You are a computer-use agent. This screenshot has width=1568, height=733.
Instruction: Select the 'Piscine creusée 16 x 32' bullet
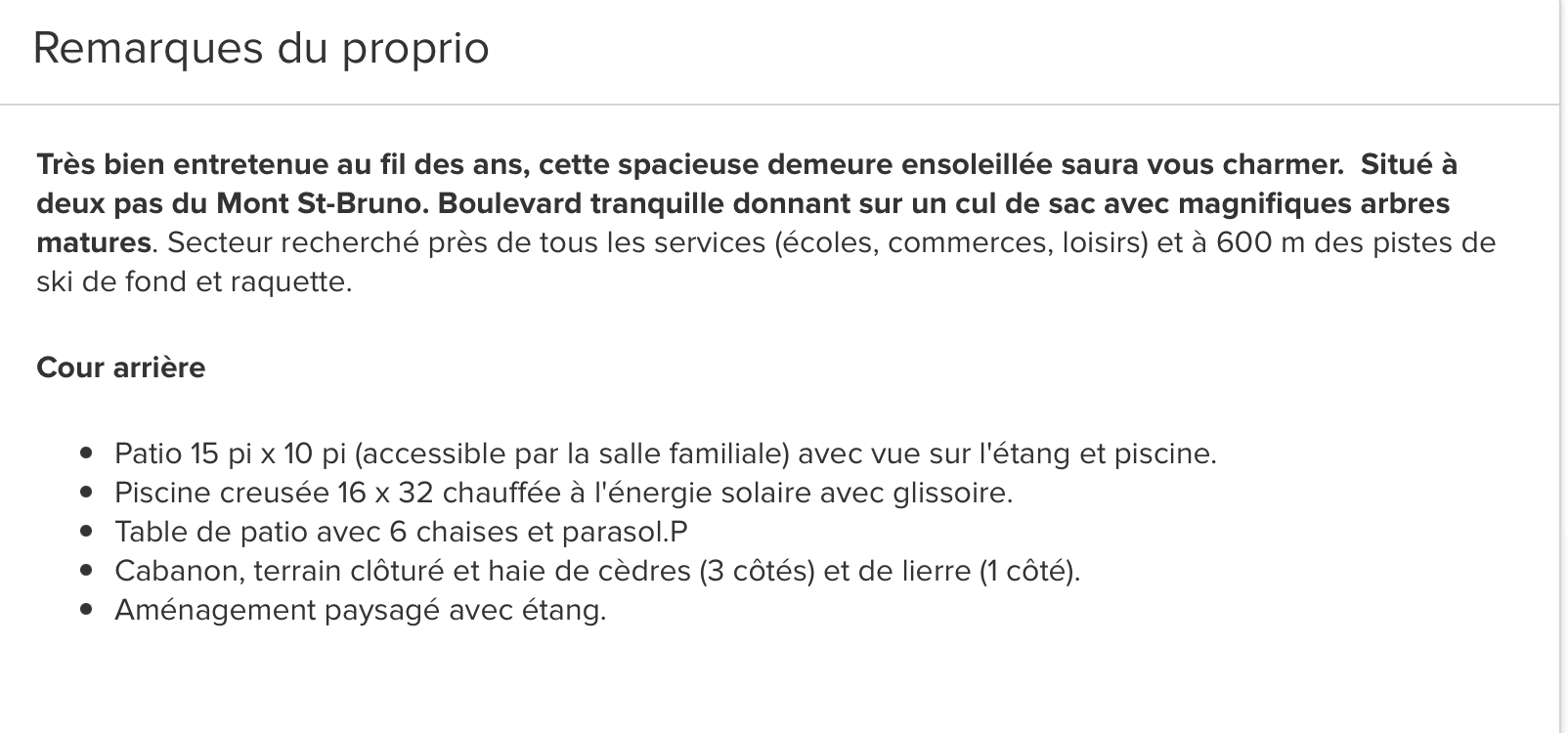(564, 493)
